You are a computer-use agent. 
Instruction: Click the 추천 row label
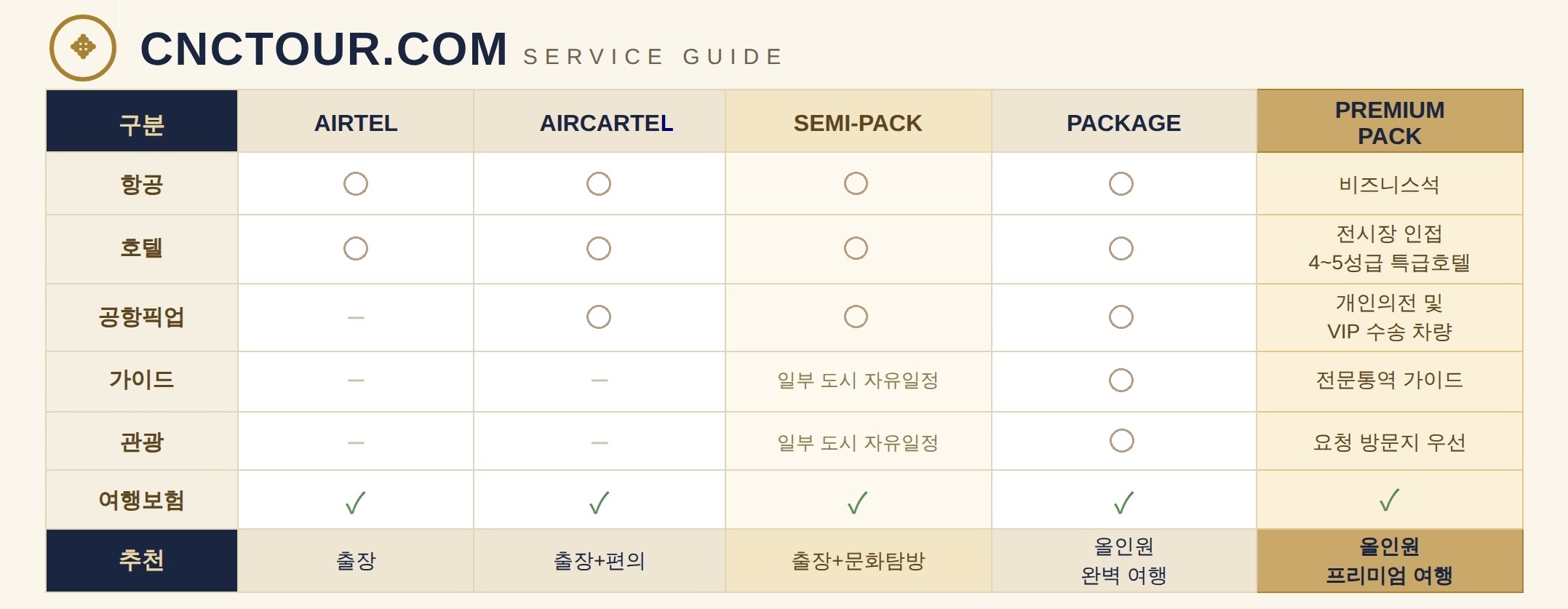pos(142,560)
